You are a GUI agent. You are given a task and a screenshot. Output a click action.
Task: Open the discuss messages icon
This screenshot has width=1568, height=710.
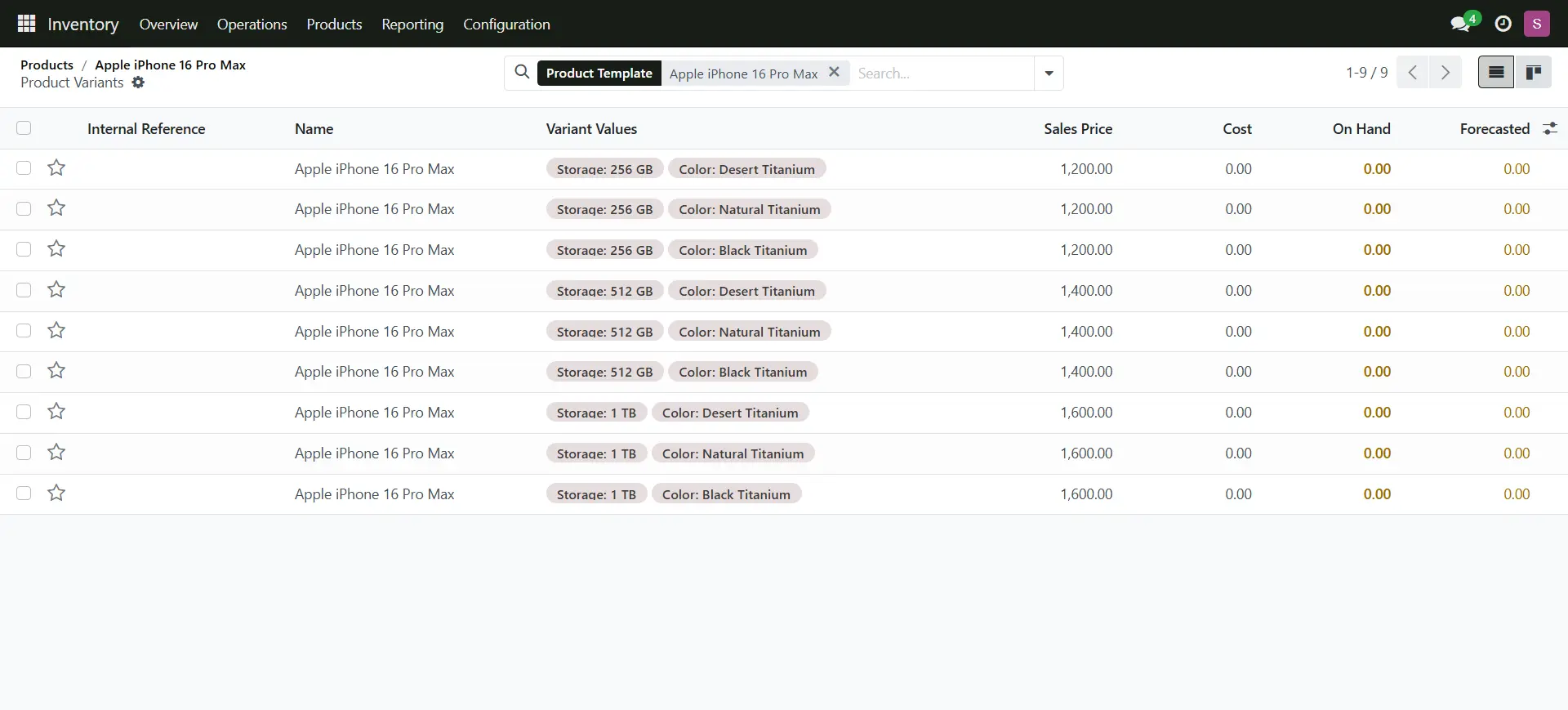click(1460, 24)
